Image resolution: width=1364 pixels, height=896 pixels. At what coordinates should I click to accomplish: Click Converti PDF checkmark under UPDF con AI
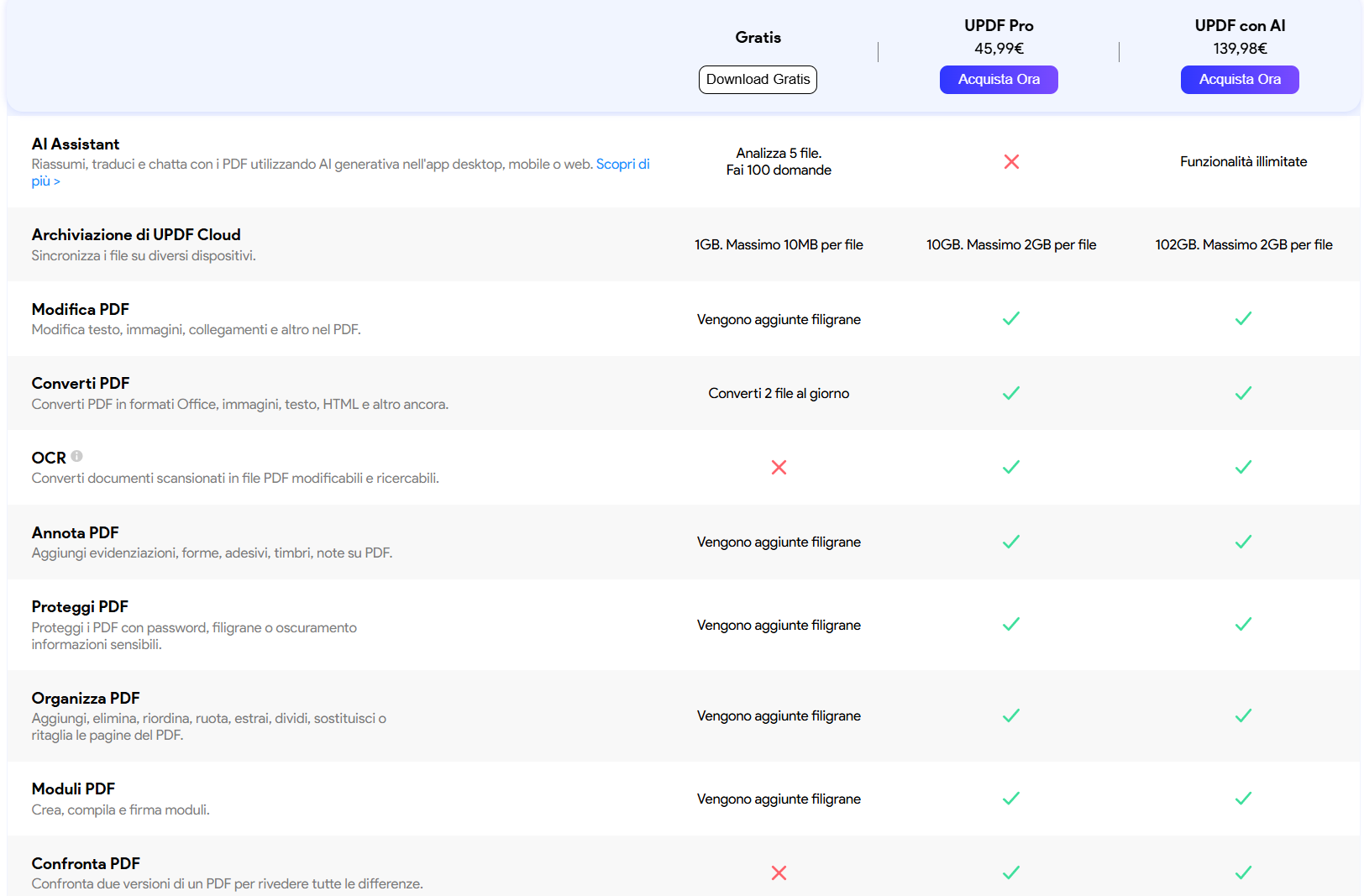[1243, 393]
